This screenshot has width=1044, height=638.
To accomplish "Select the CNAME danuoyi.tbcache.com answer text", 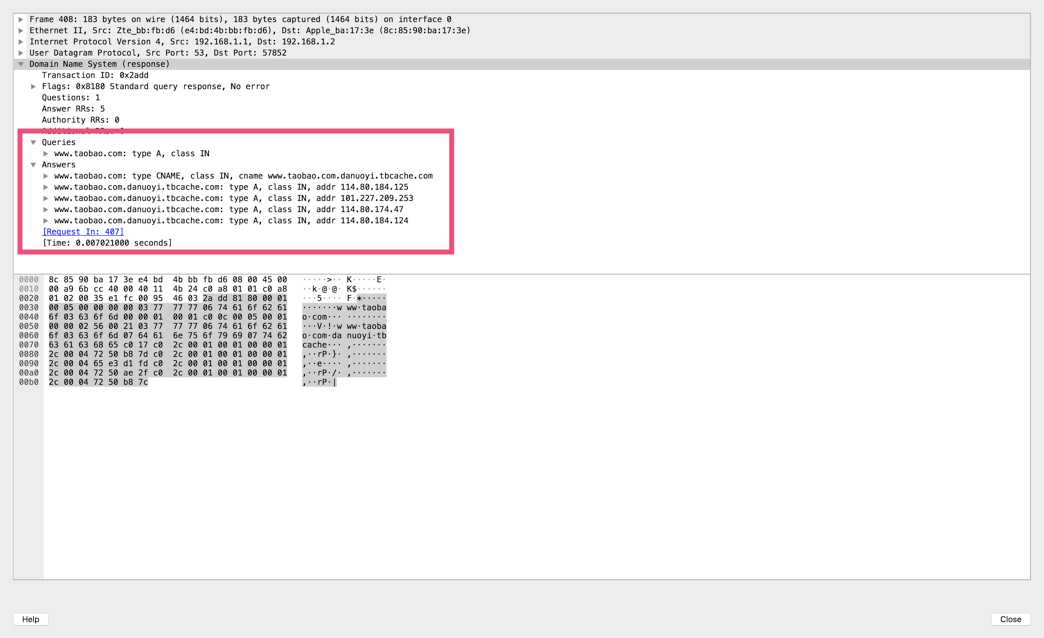I will (x=244, y=176).
